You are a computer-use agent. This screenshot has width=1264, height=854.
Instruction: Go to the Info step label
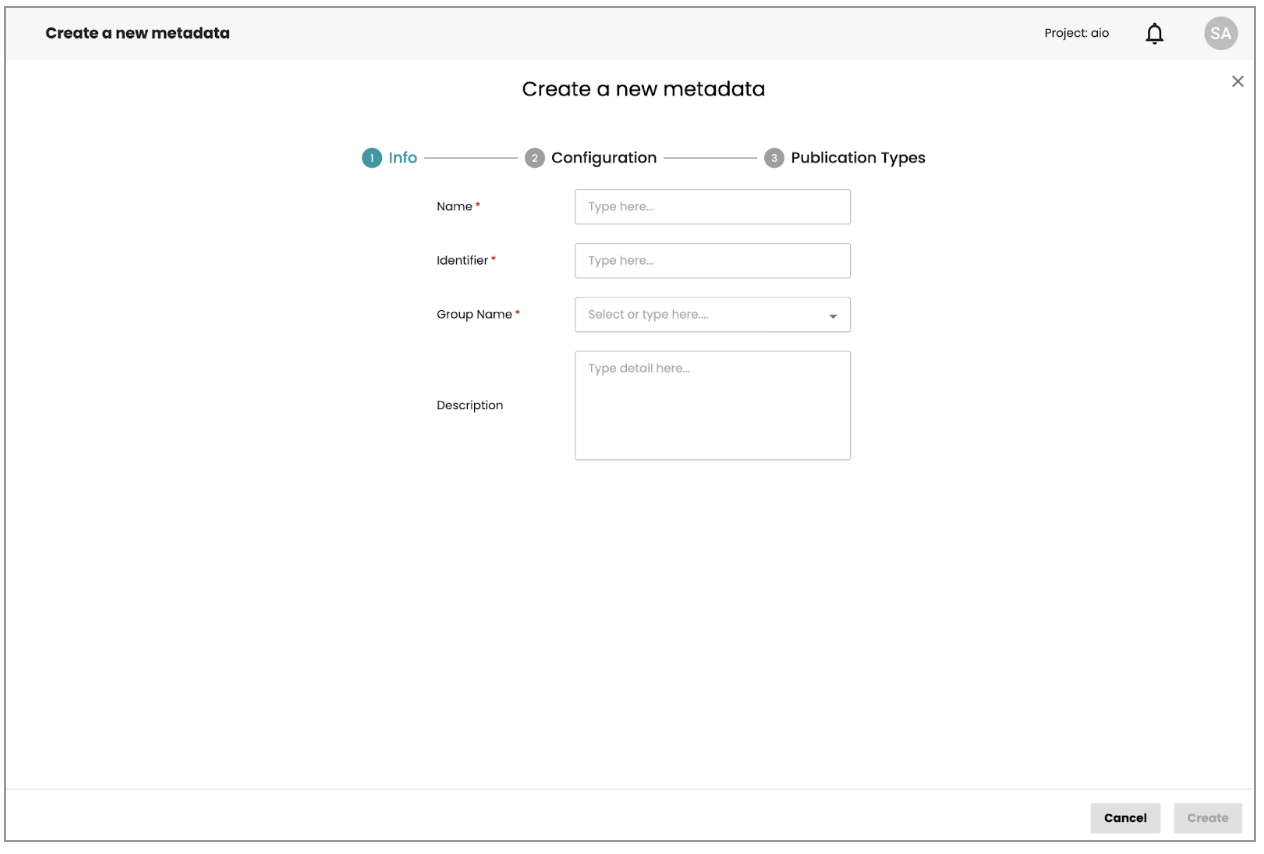click(403, 158)
